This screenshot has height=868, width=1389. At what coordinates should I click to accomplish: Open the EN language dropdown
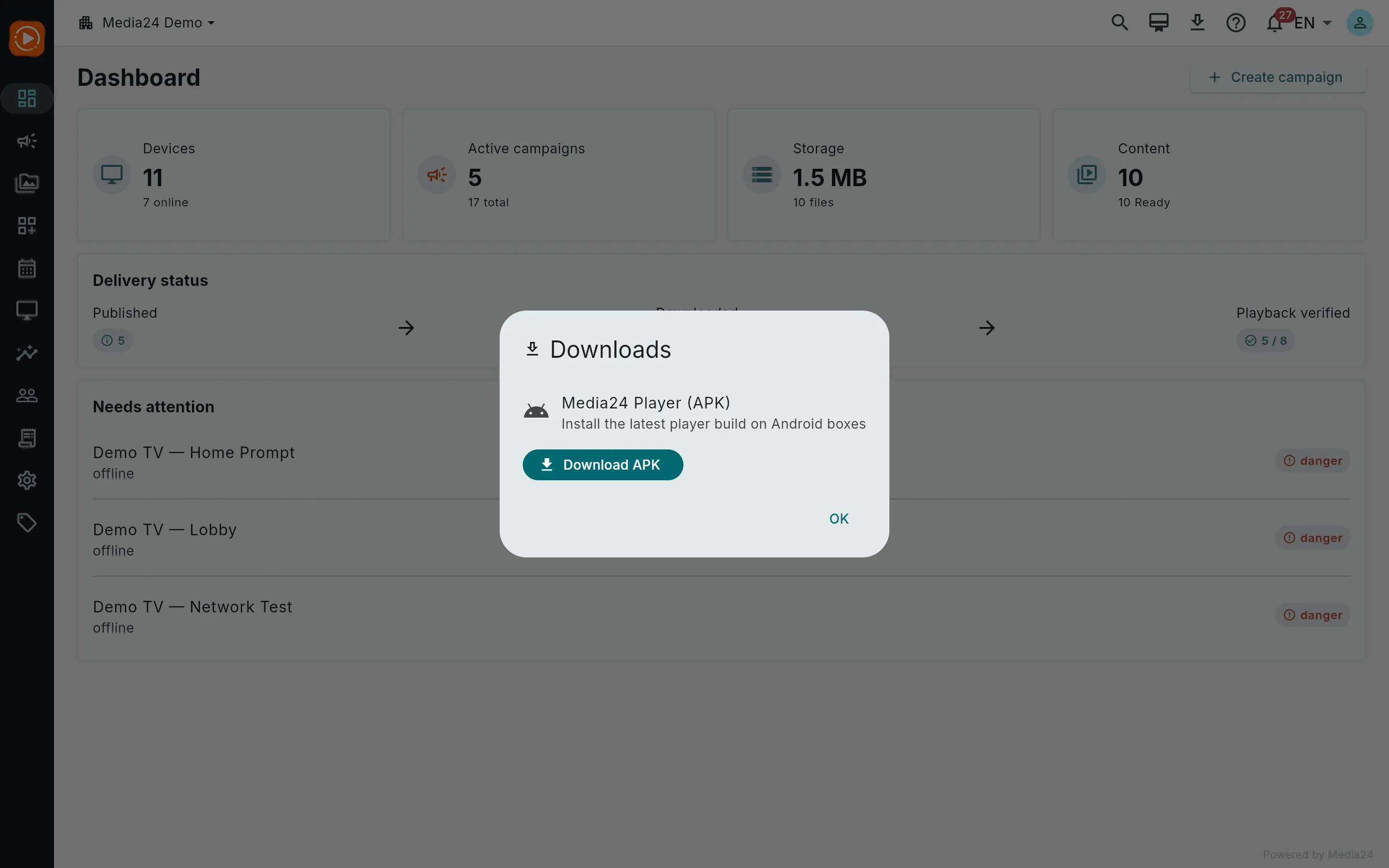pyautogui.click(x=1313, y=23)
